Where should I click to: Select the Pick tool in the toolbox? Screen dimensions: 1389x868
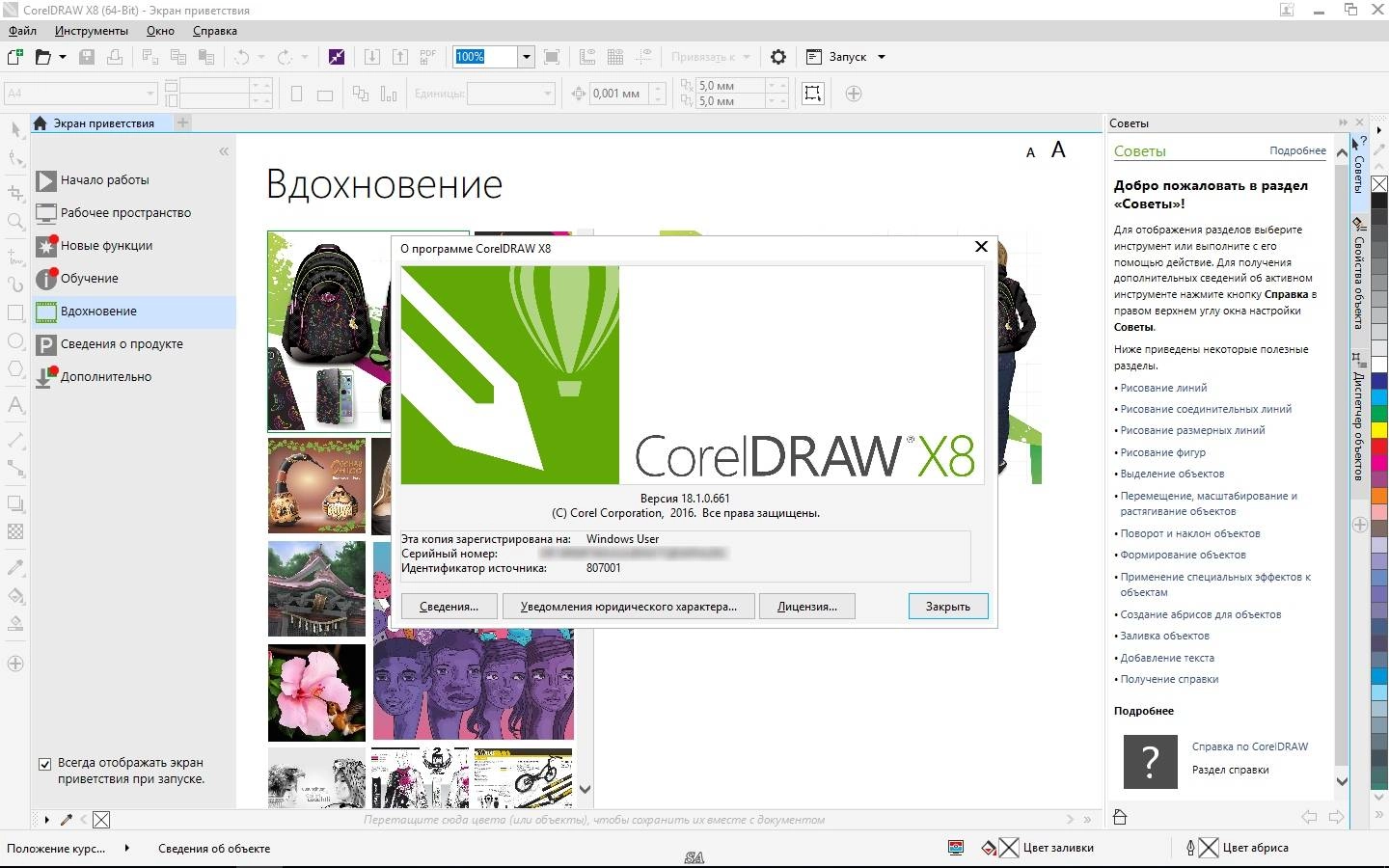tap(15, 129)
